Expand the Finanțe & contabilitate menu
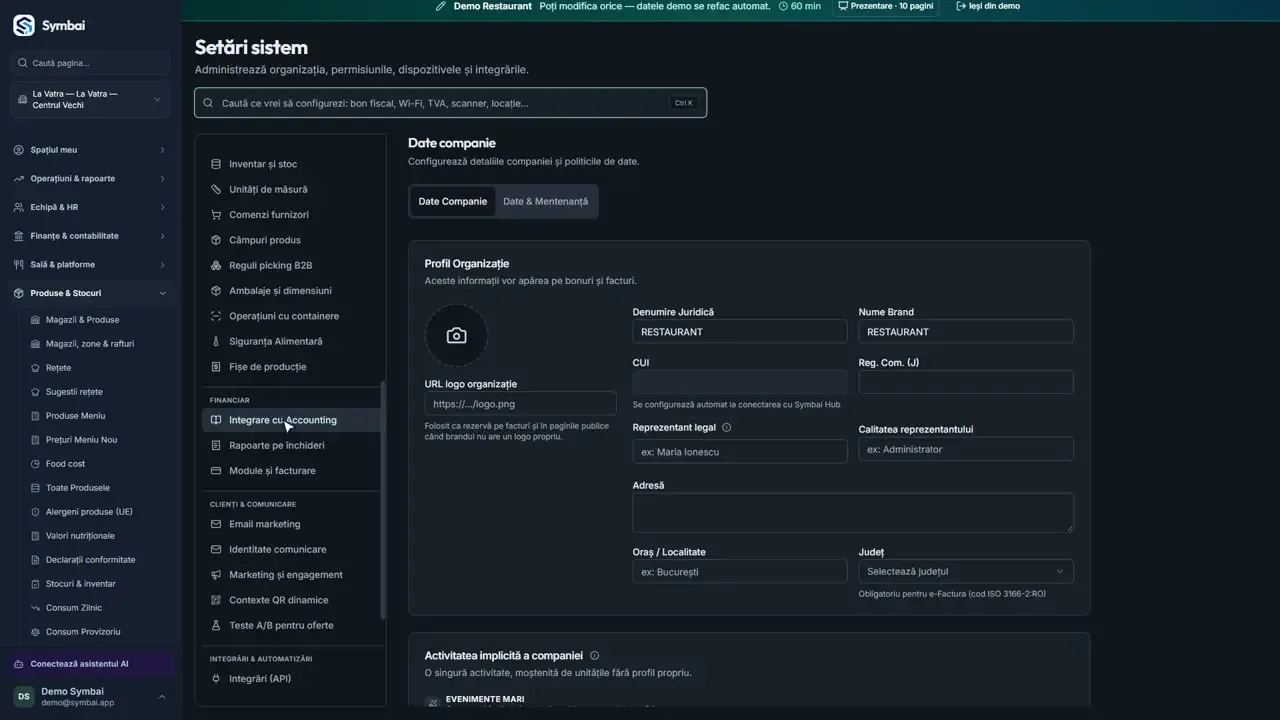The image size is (1280, 720). click(90, 236)
